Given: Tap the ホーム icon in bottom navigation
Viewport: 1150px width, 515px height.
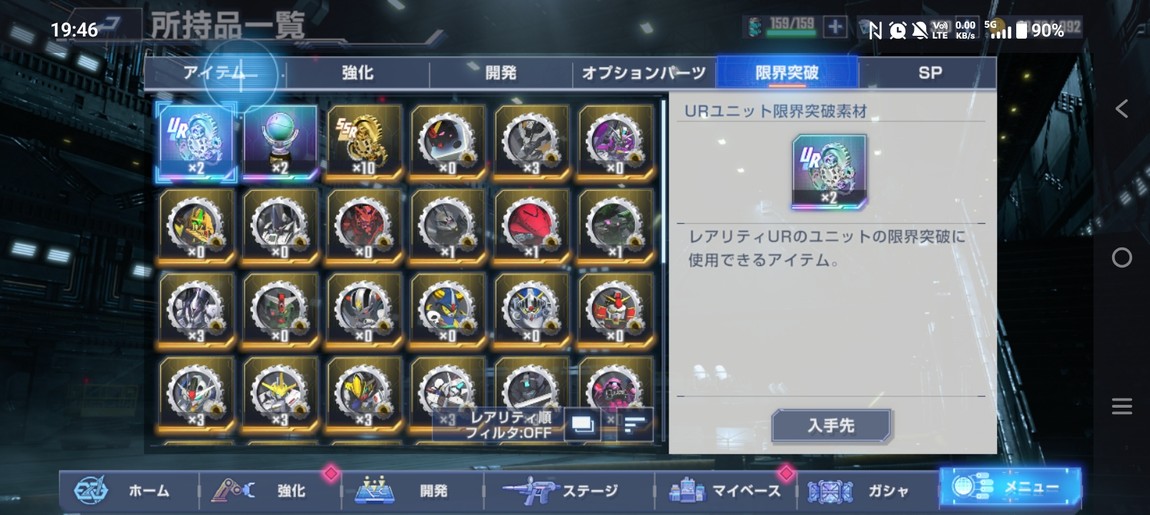Looking at the screenshot, I should coord(91,490).
